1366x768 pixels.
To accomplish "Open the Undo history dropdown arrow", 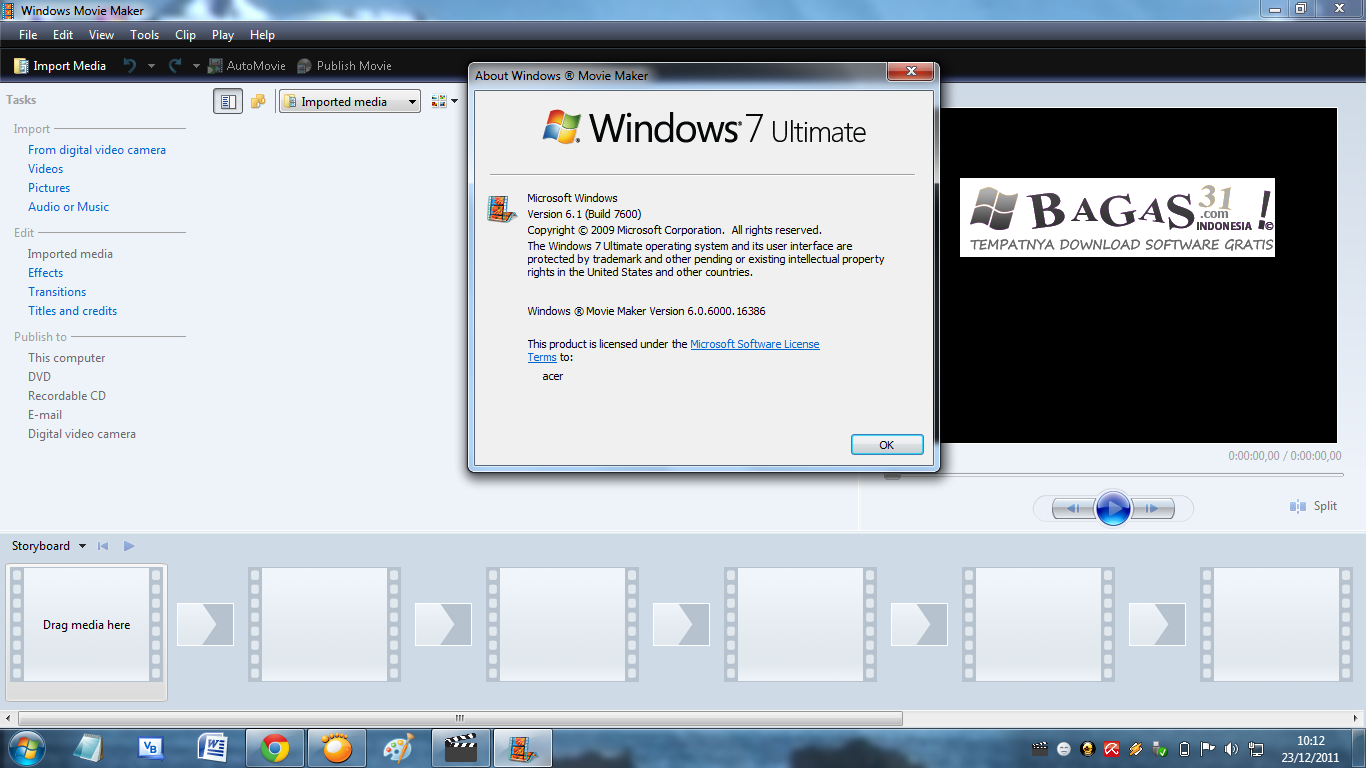I will (151, 66).
